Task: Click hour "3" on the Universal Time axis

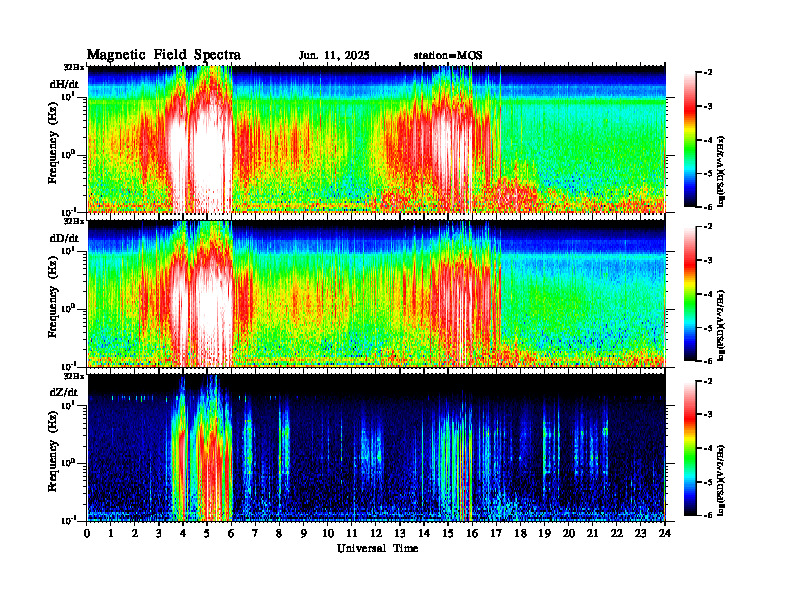Action: click(159, 533)
